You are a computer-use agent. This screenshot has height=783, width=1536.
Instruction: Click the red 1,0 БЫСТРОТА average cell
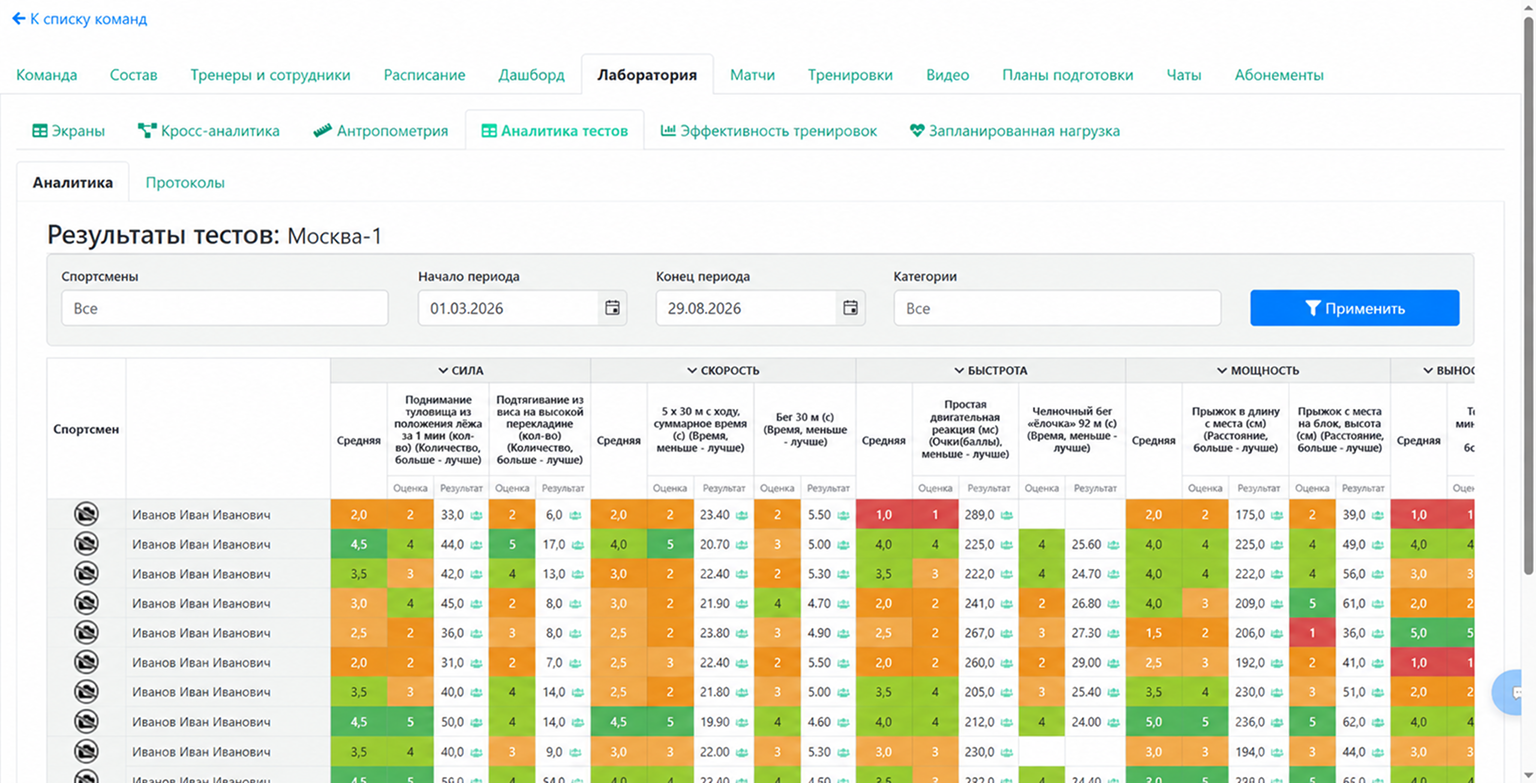(884, 515)
